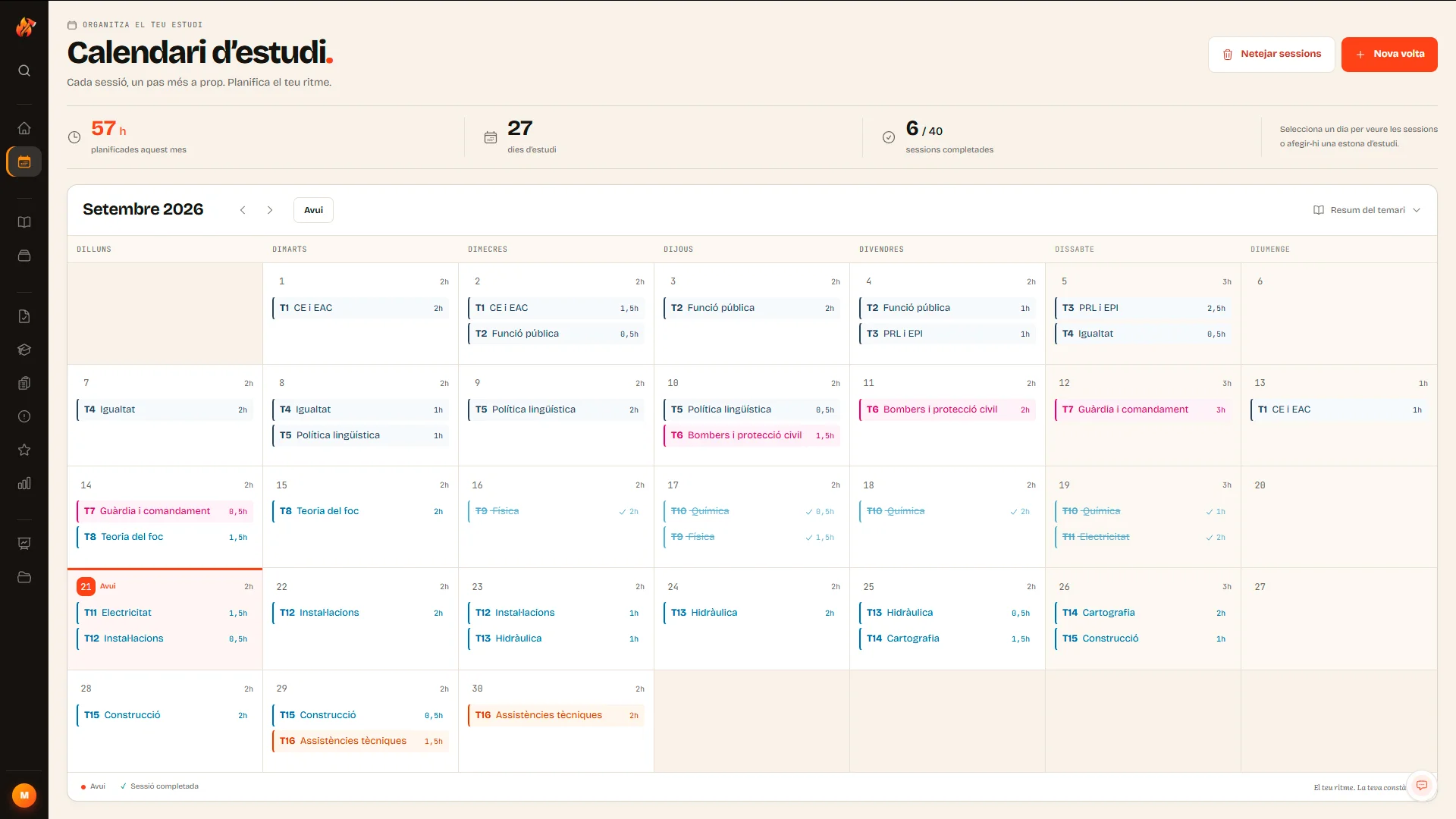Open T16 Assistències tècniques on day 30
Screen dimensions: 1456x819
pyautogui.click(x=556, y=715)
